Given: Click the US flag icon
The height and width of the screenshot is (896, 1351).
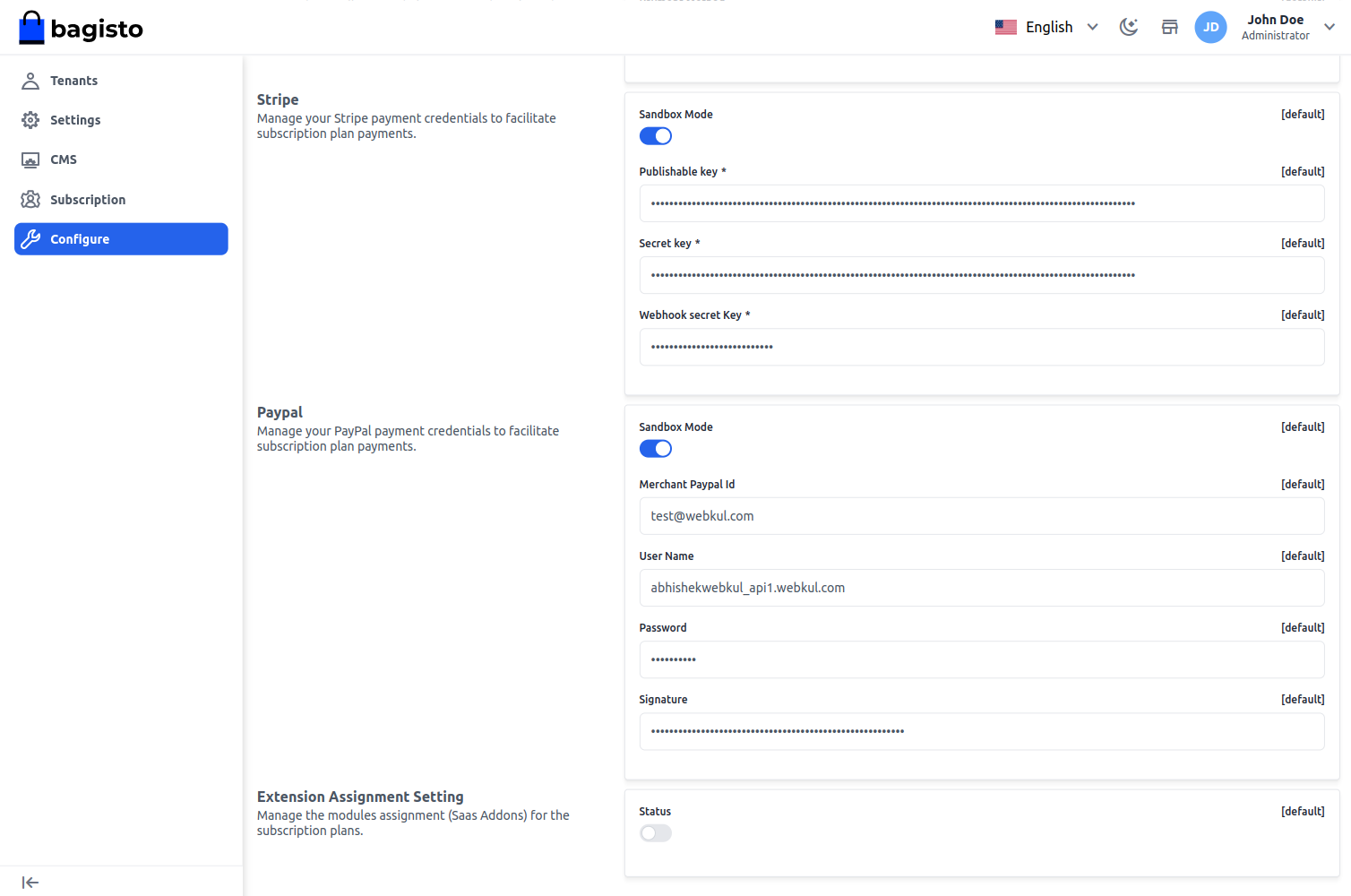Looking at the screenshot, I should pos(1006,27).
